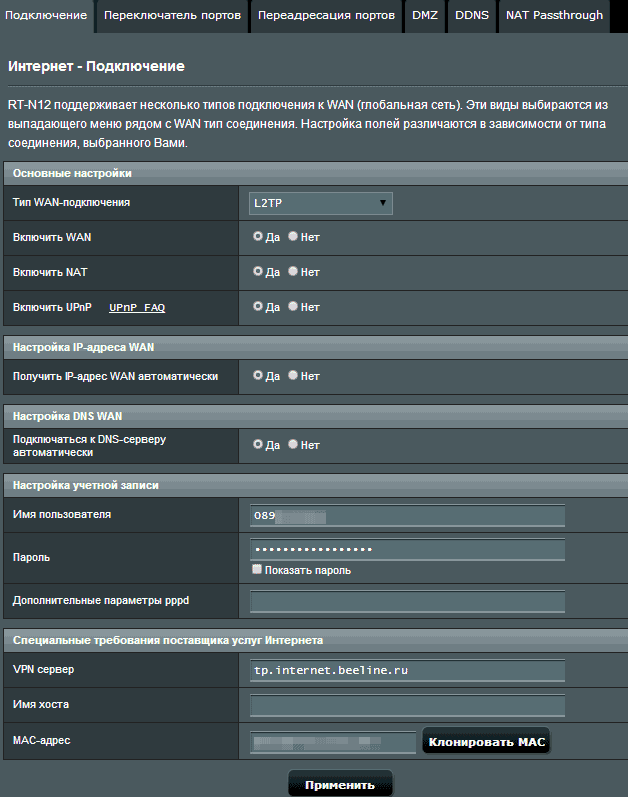Focus the Имя пользователя input field

407,516
